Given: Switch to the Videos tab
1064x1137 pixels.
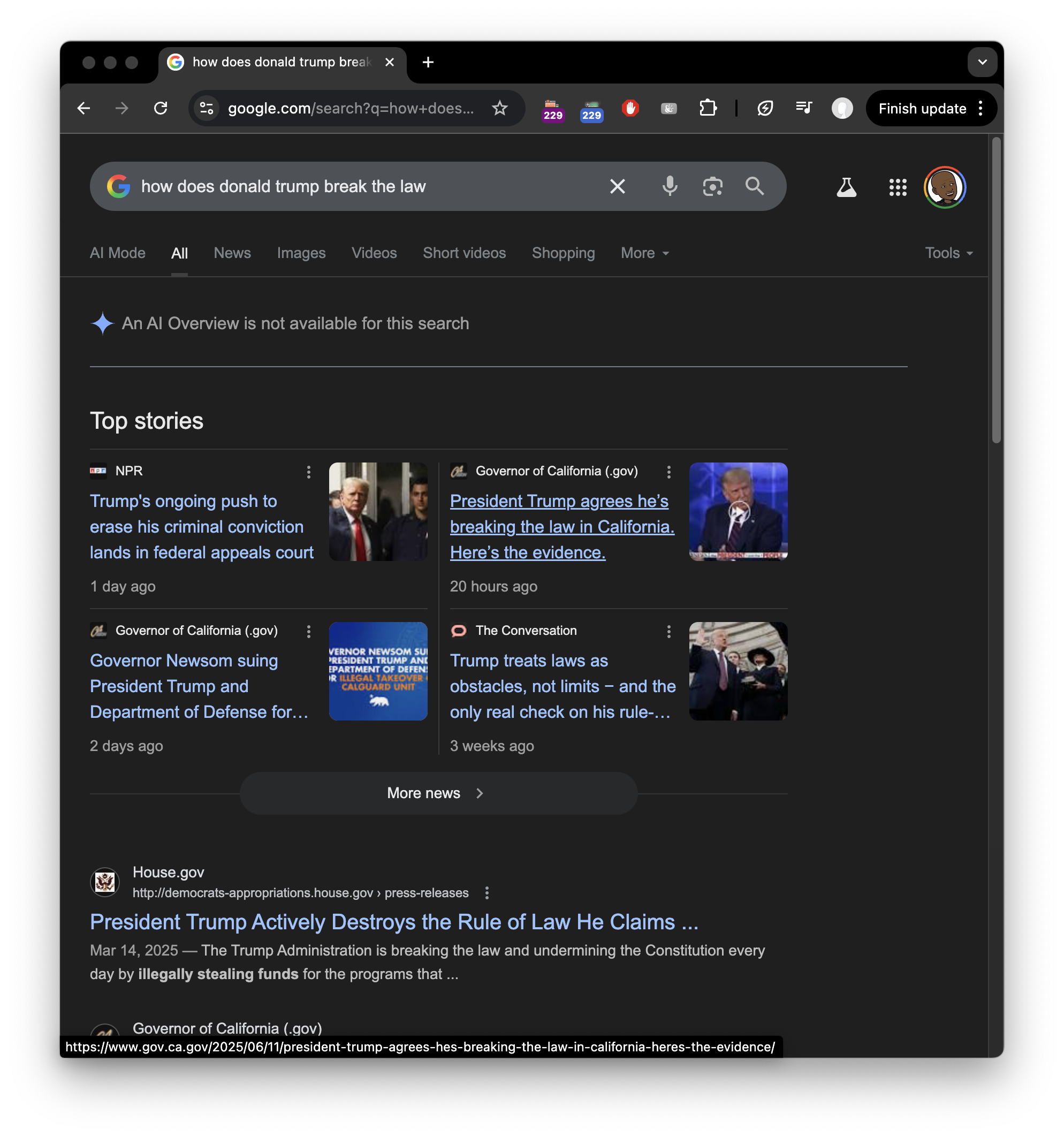Looking at the screenshot, I should click(374, 253).
